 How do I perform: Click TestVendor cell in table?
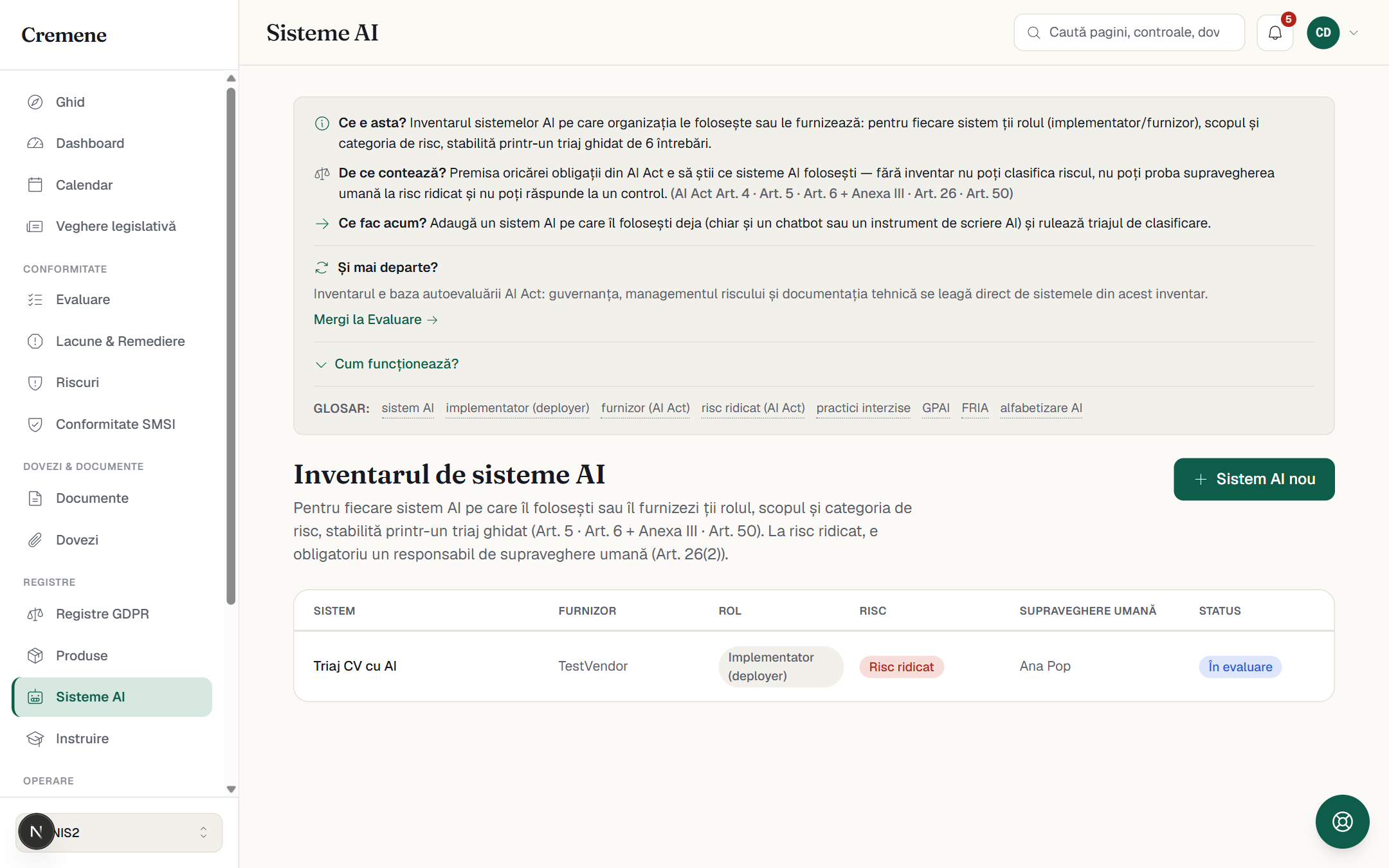(593, 666)
